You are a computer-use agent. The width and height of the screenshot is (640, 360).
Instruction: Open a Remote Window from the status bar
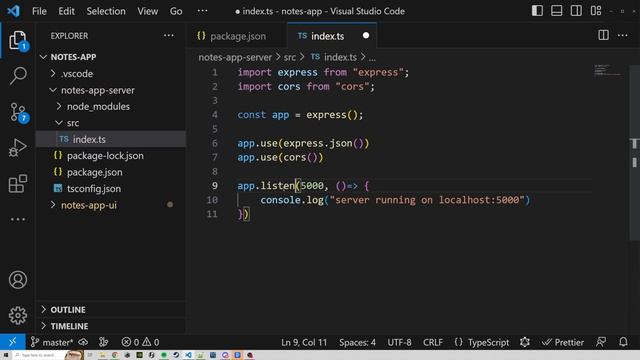tap(13, 342)
